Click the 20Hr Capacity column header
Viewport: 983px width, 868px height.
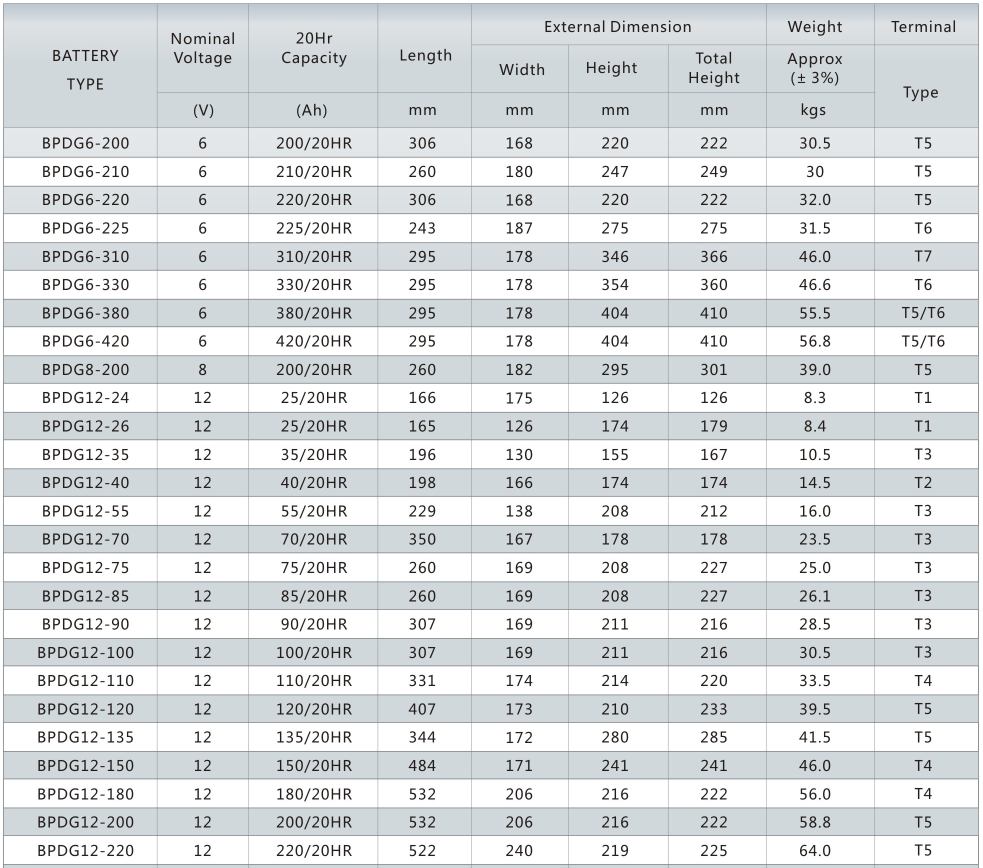[314, 48]
